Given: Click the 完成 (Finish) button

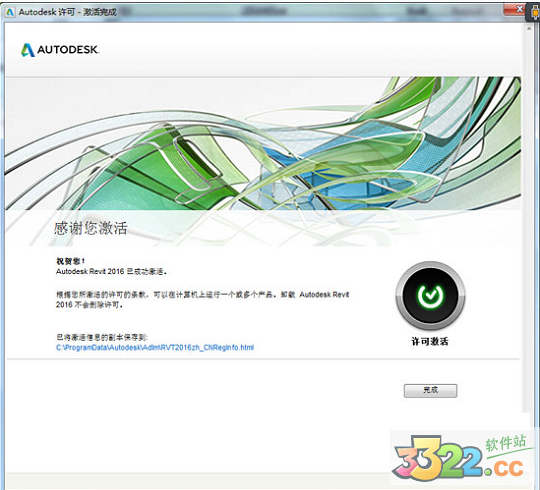Looking at the screenshot, I should [430, 390].
